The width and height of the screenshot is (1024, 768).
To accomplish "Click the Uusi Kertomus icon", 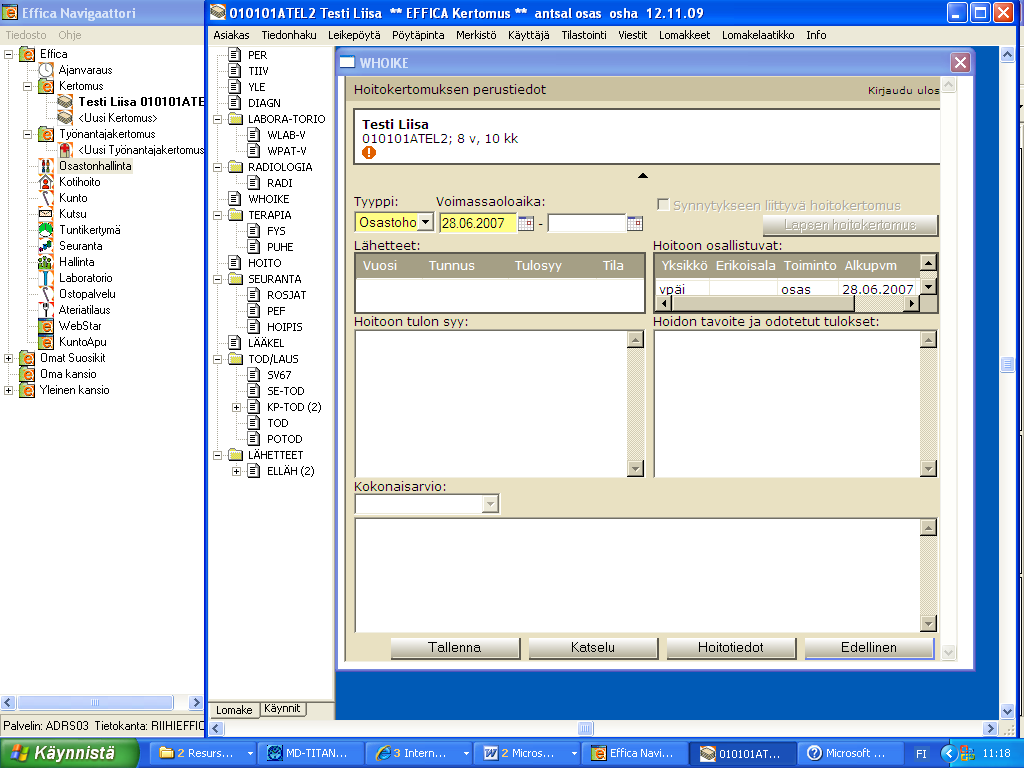I will click(x=65, y=118).
